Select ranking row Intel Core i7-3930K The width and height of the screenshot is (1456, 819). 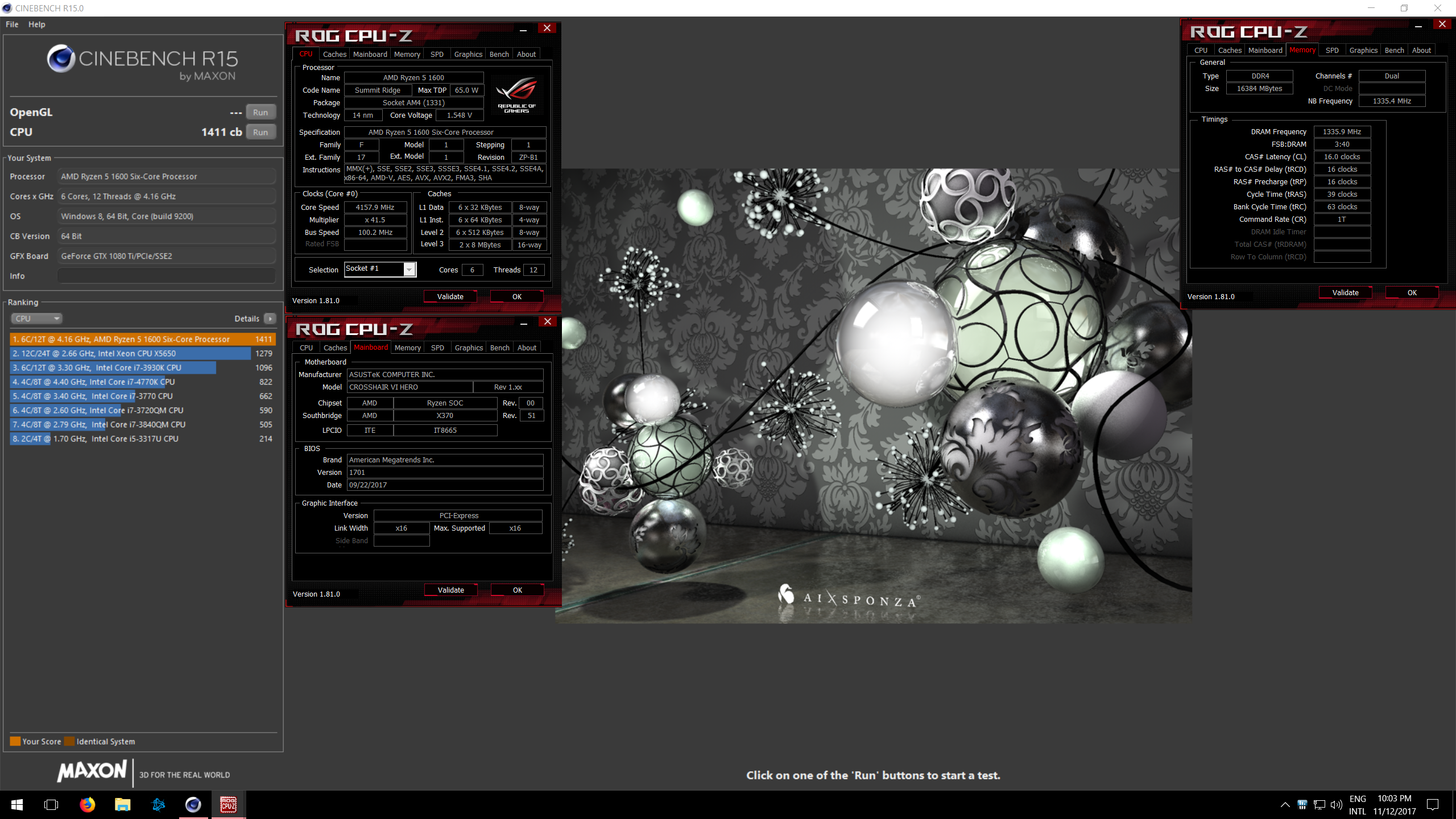[x=143, y=367]
